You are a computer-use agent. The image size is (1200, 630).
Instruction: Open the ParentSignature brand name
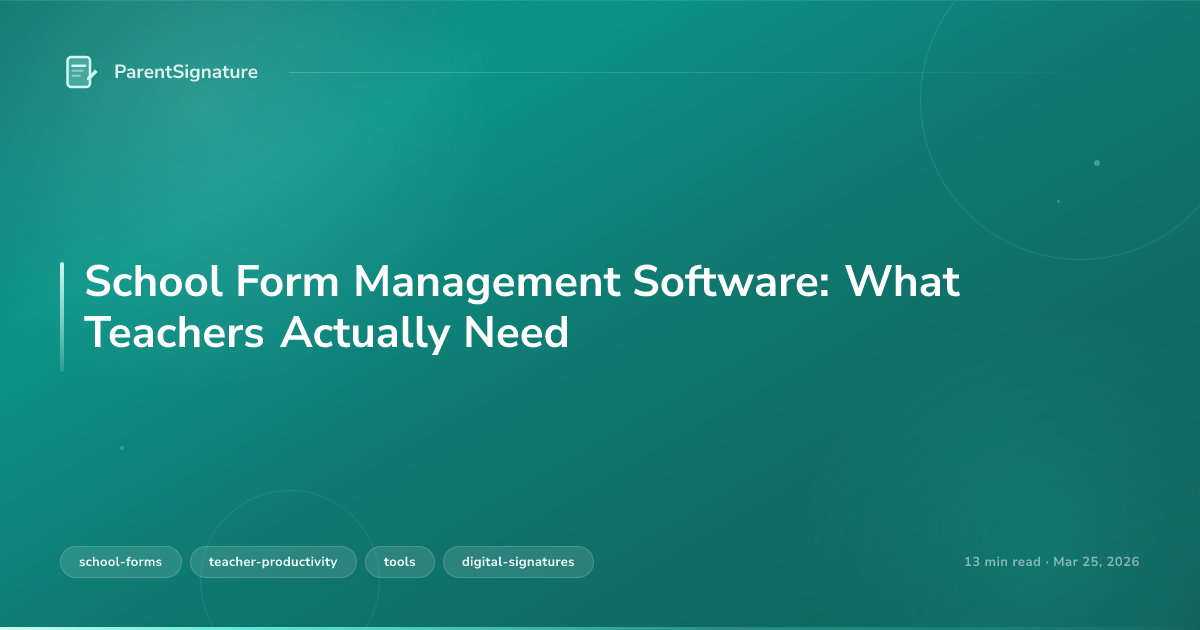point(186,72)
